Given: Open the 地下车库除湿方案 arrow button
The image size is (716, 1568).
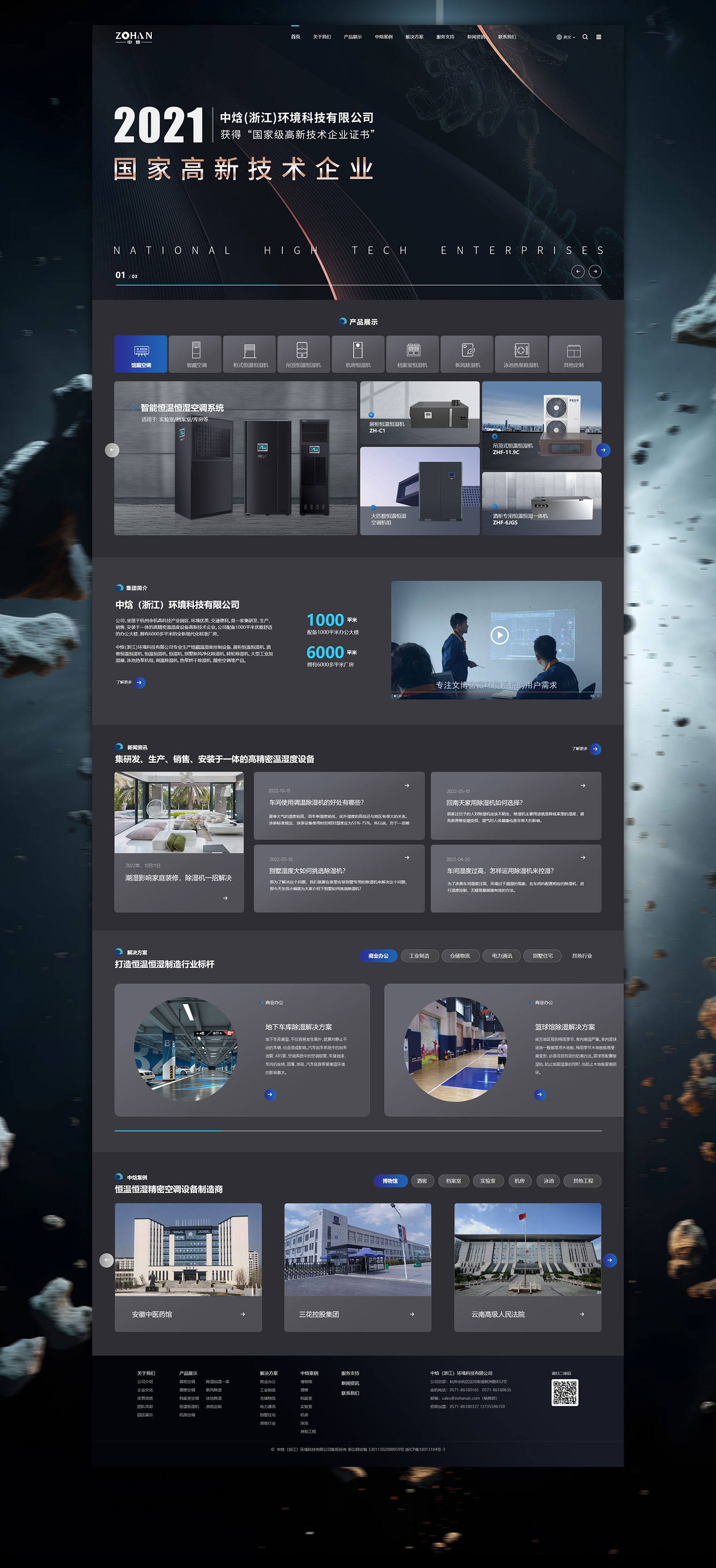Looking at the screenshot, I should coord(270,1094).
